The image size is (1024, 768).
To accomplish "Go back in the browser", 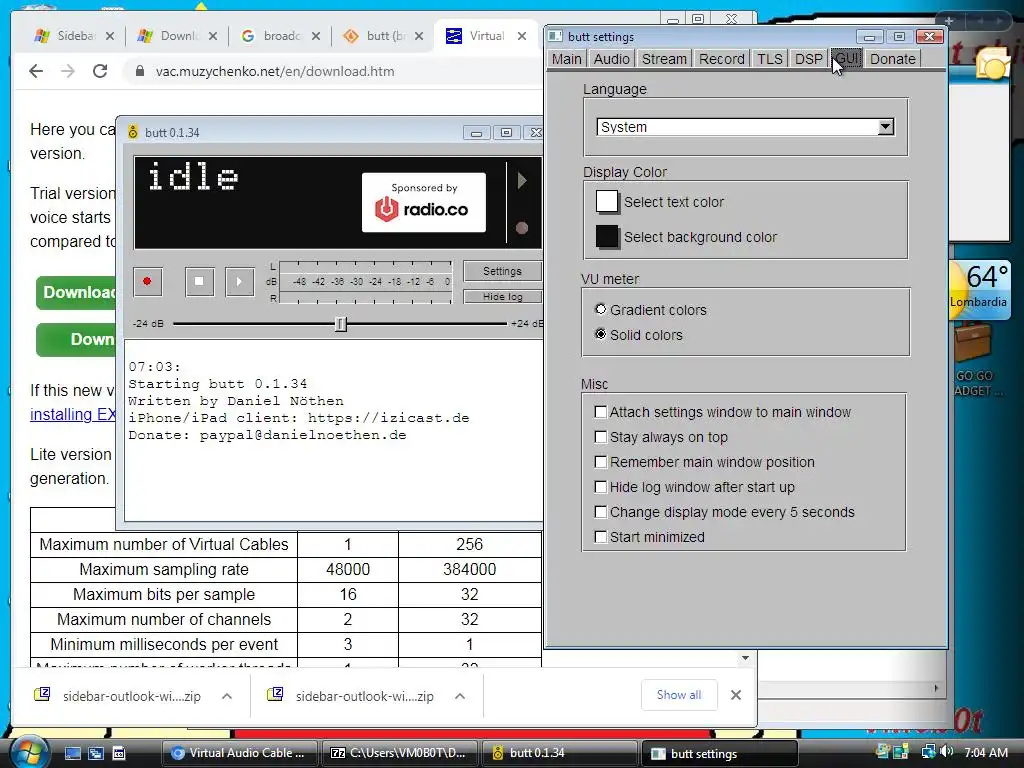I will 36,71.
